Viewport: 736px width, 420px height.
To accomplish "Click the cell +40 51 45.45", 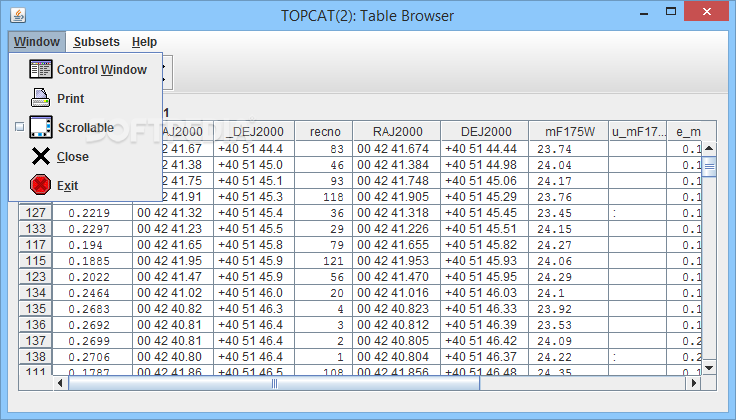I will coord(485,213).
